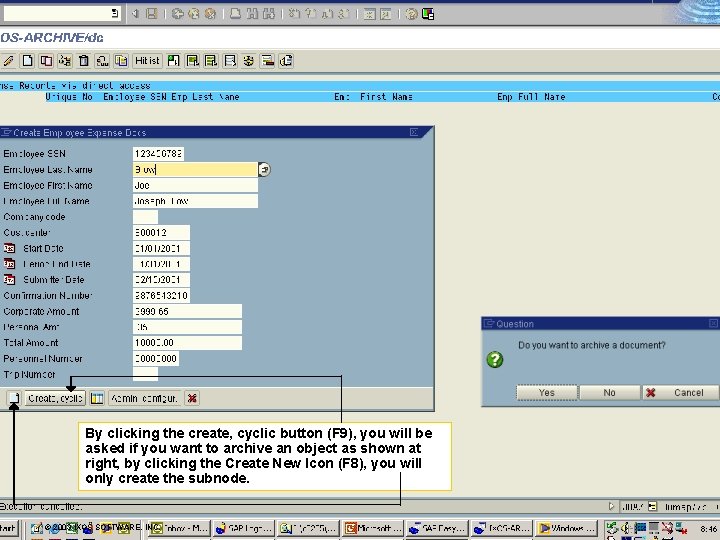720x540 pixels.
Task: Click the table icon beside Create, cyclic
Action: [97, 398]
